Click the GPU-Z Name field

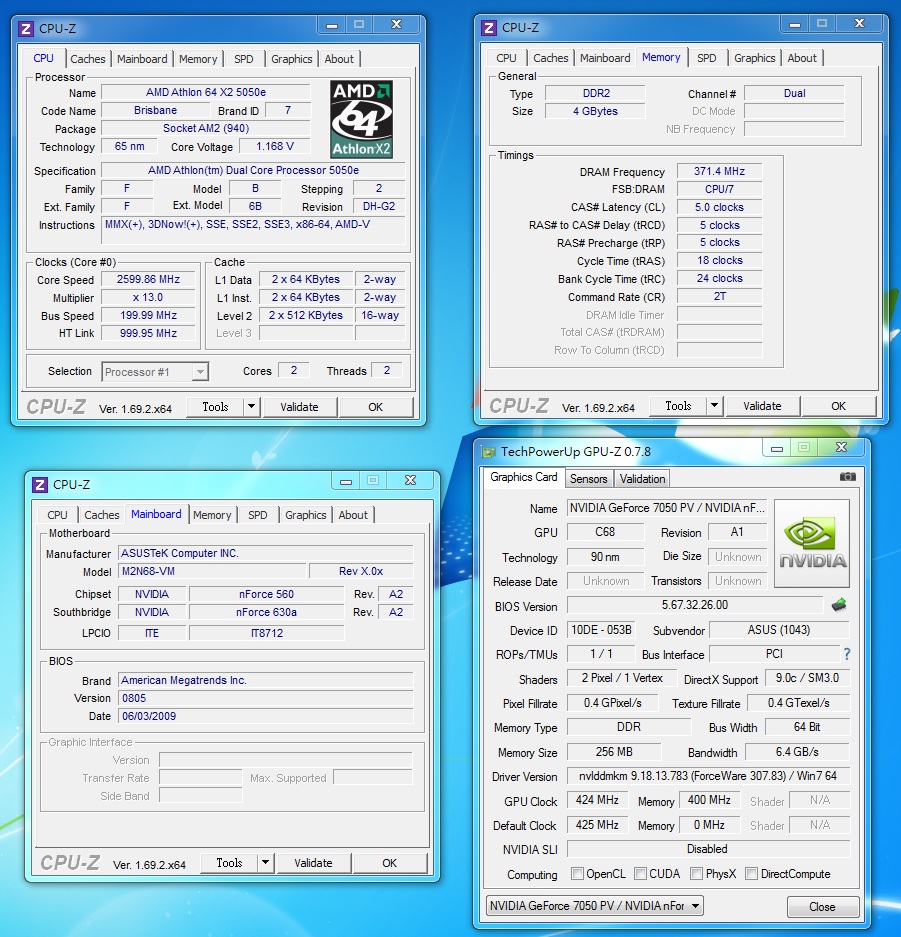coord(667,508)
